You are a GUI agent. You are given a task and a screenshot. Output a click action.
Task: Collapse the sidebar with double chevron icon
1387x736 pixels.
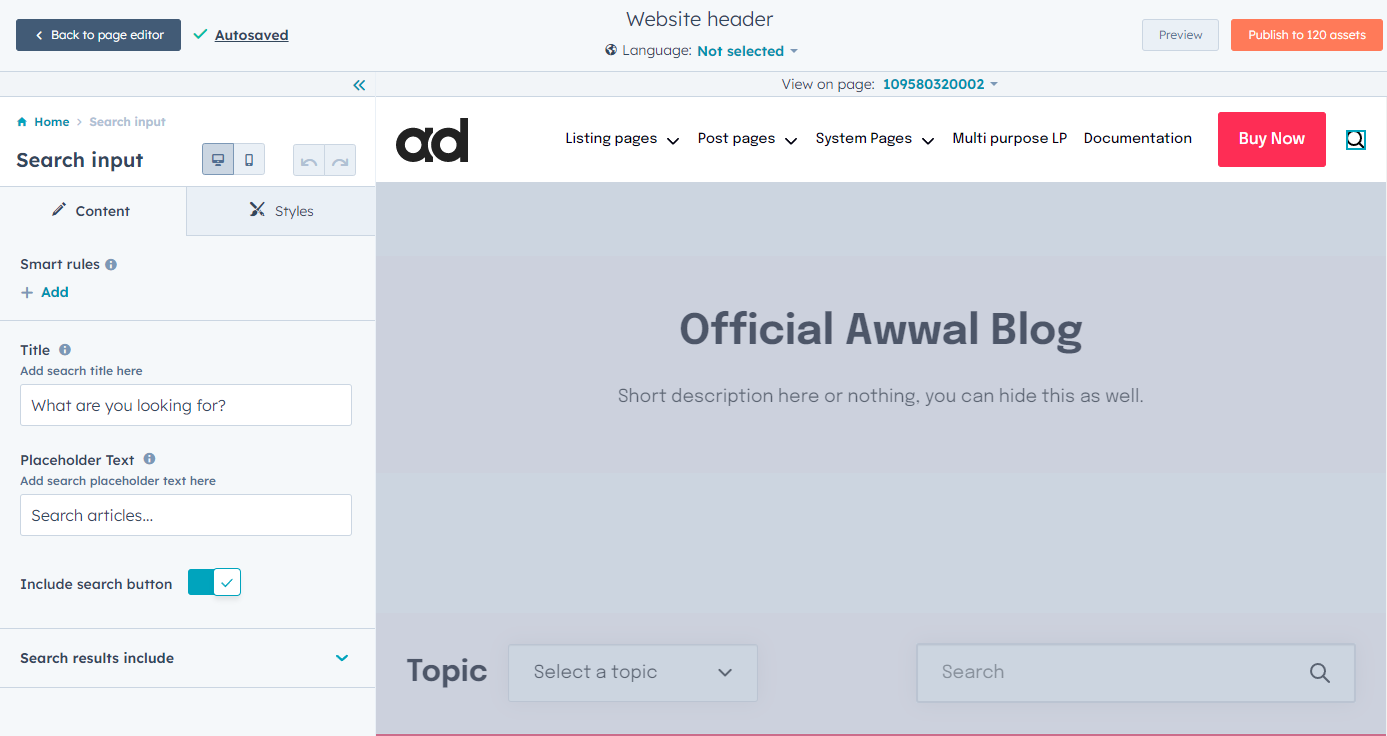pyautogui.click(x=359, y=85)
